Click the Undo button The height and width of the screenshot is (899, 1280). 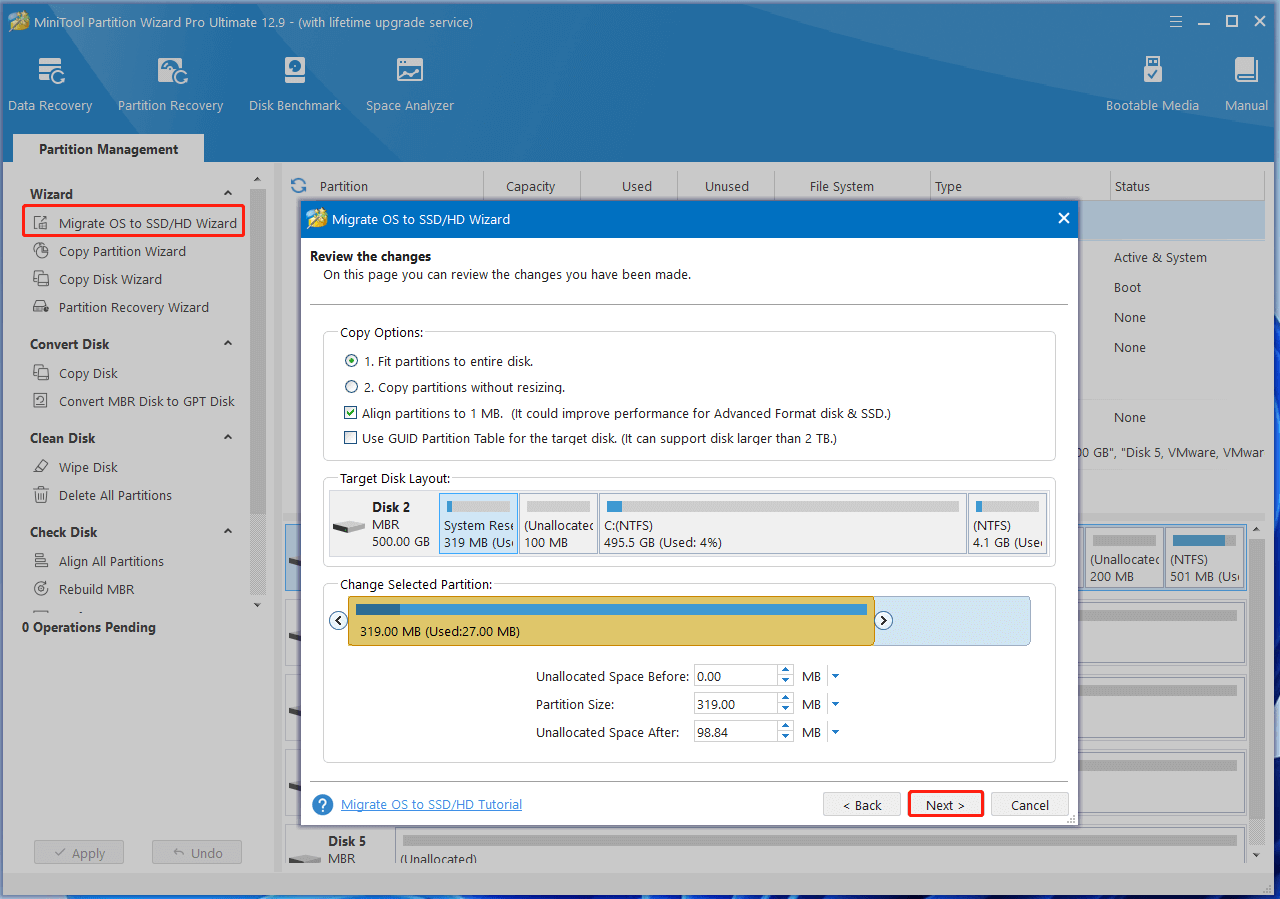point(197,853)
